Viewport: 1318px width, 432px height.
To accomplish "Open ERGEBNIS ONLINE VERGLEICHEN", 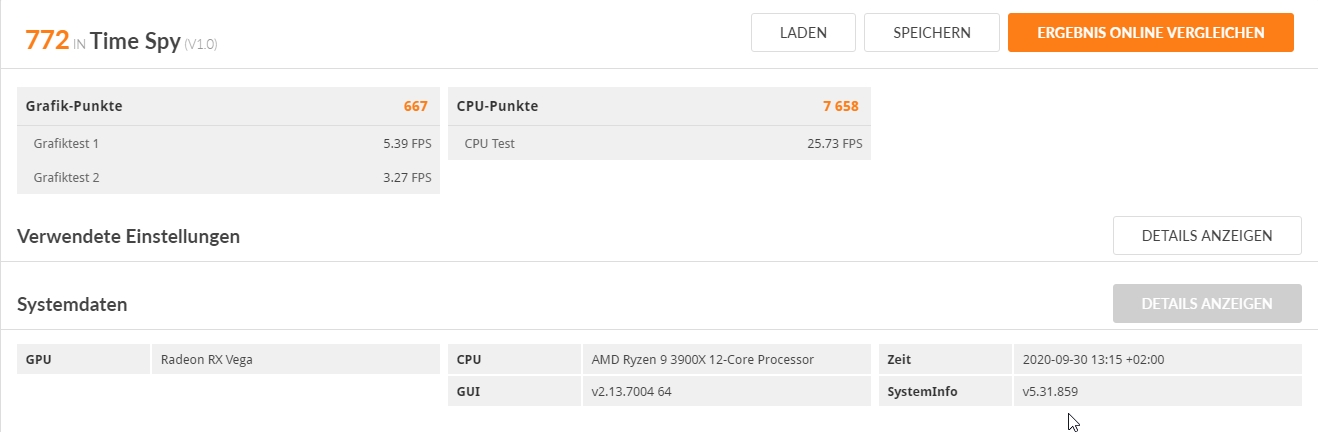I will [x=1150, y=32].
